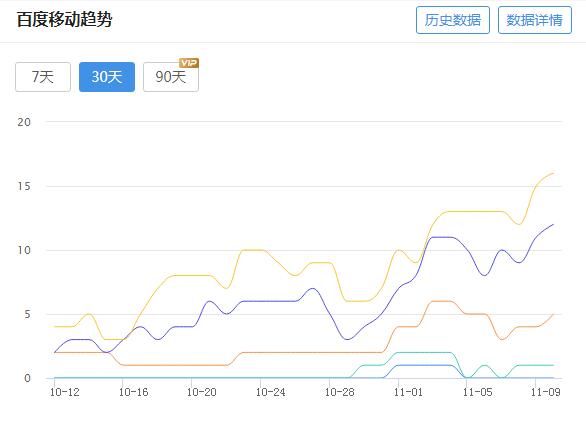Click the 11-09 date tick label
Image resolution: width=586 pixels, height=425 pixels.
click(x=546, y=392)
